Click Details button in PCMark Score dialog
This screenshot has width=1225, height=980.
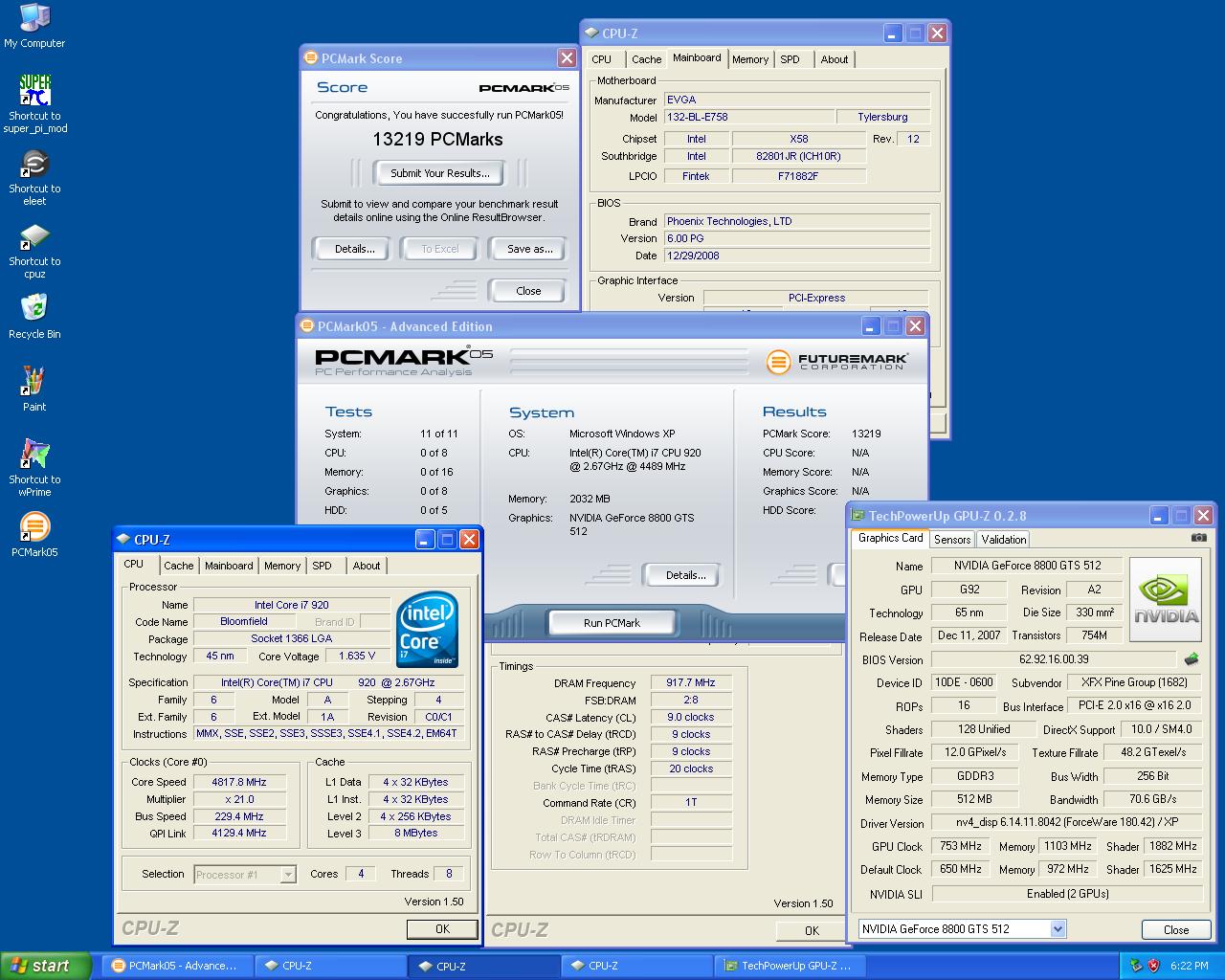click(x=354, y=249)
